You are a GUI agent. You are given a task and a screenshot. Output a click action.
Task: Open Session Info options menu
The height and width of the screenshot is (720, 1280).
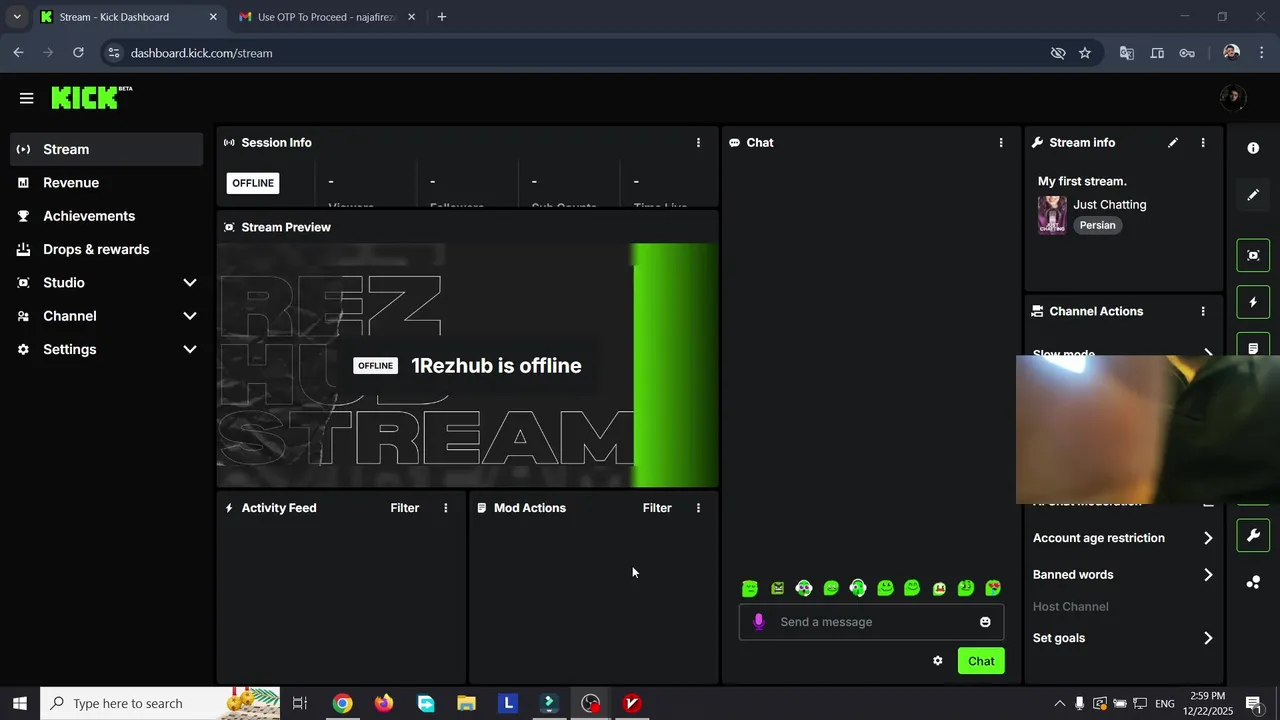698,143
